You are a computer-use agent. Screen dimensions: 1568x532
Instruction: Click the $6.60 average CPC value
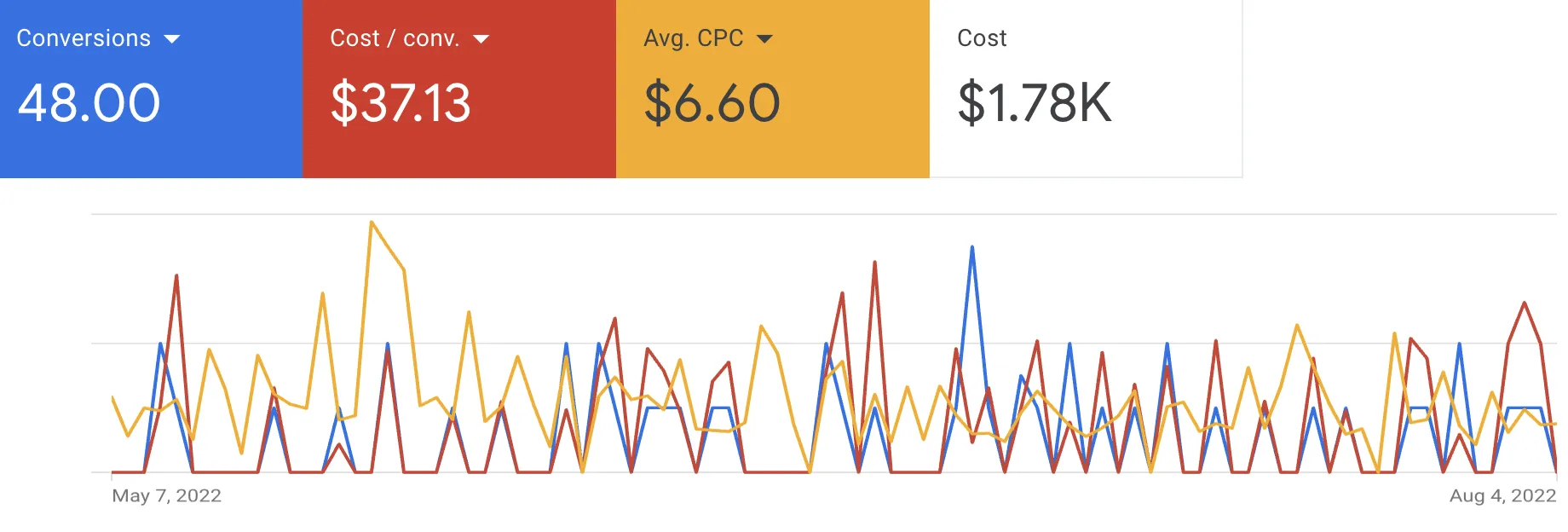[x=712, y=103]
